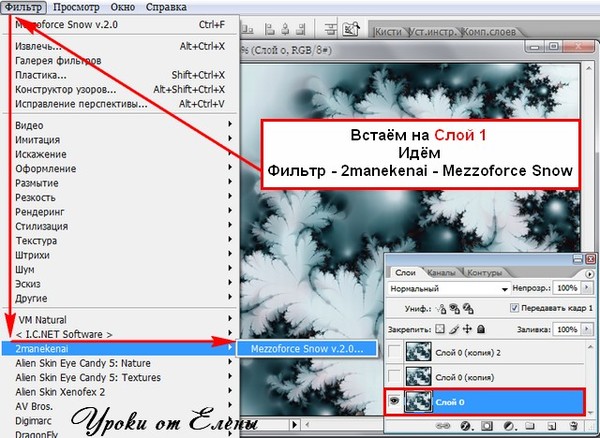This screenshot has width=600, height=438.
Task: Toggle Lock transparent pixels
Action: pyautogui.click(x=440, y=329)
